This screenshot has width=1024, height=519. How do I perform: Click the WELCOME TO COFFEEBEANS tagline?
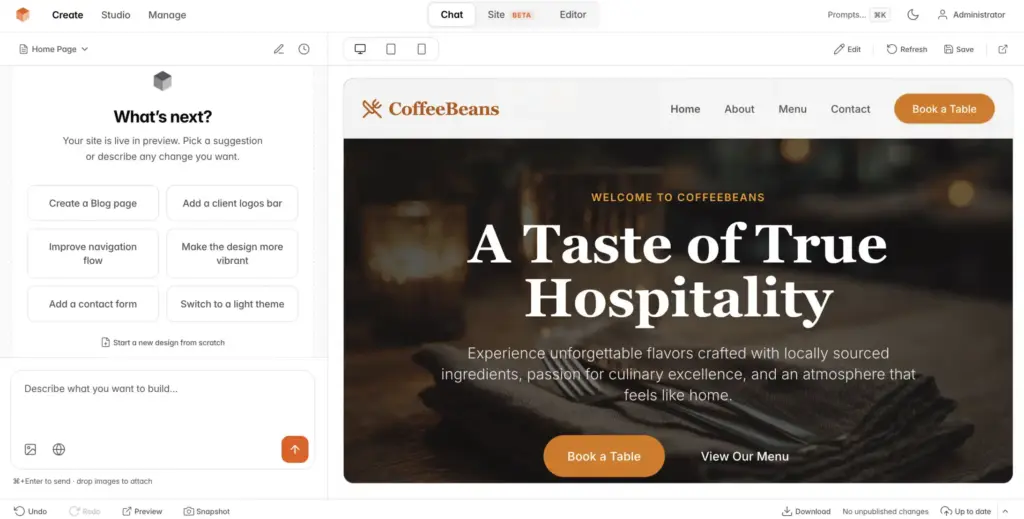coord(678,197)
